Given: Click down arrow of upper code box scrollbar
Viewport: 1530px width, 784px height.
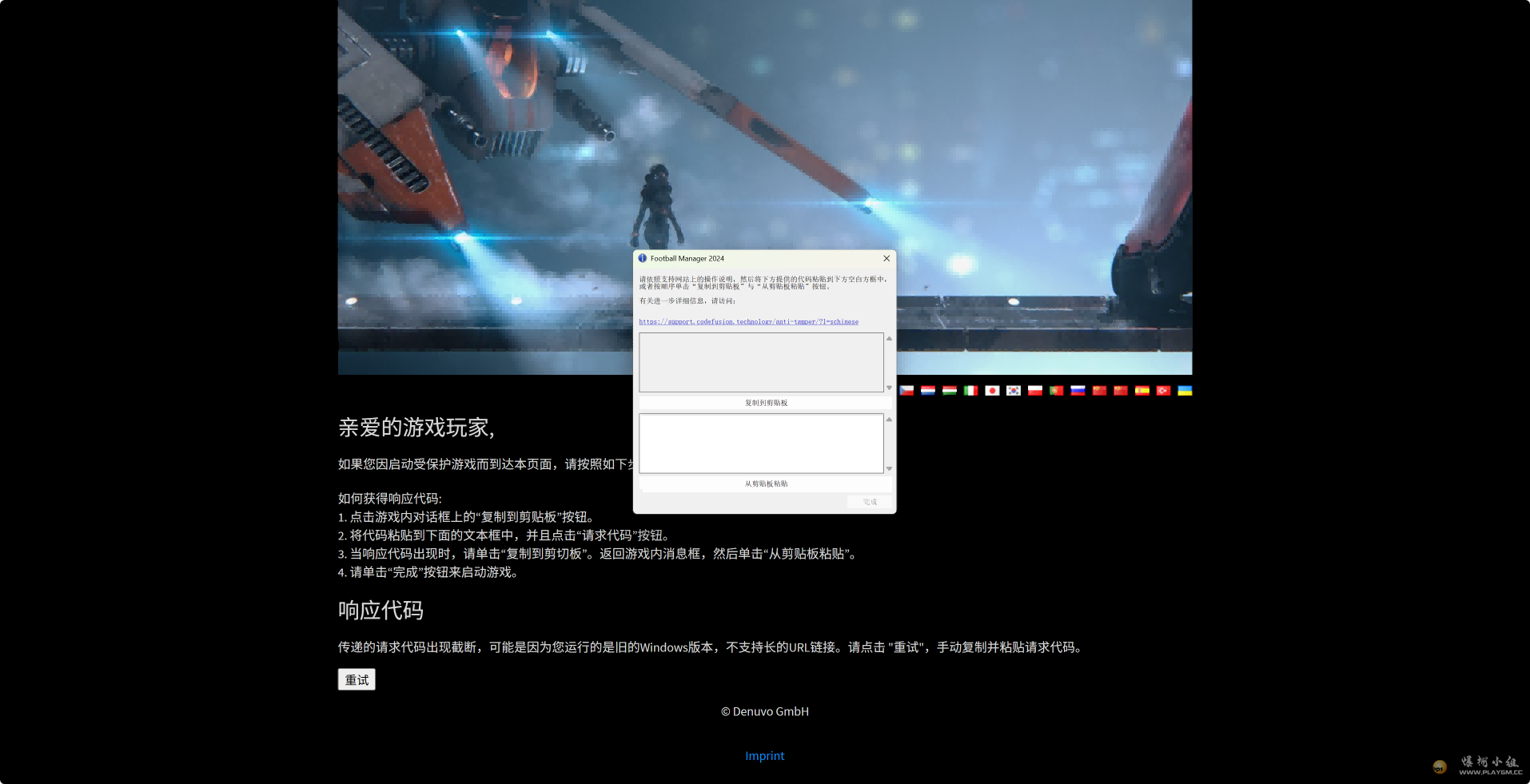Looking at the screenshot, I should point(889,388).
